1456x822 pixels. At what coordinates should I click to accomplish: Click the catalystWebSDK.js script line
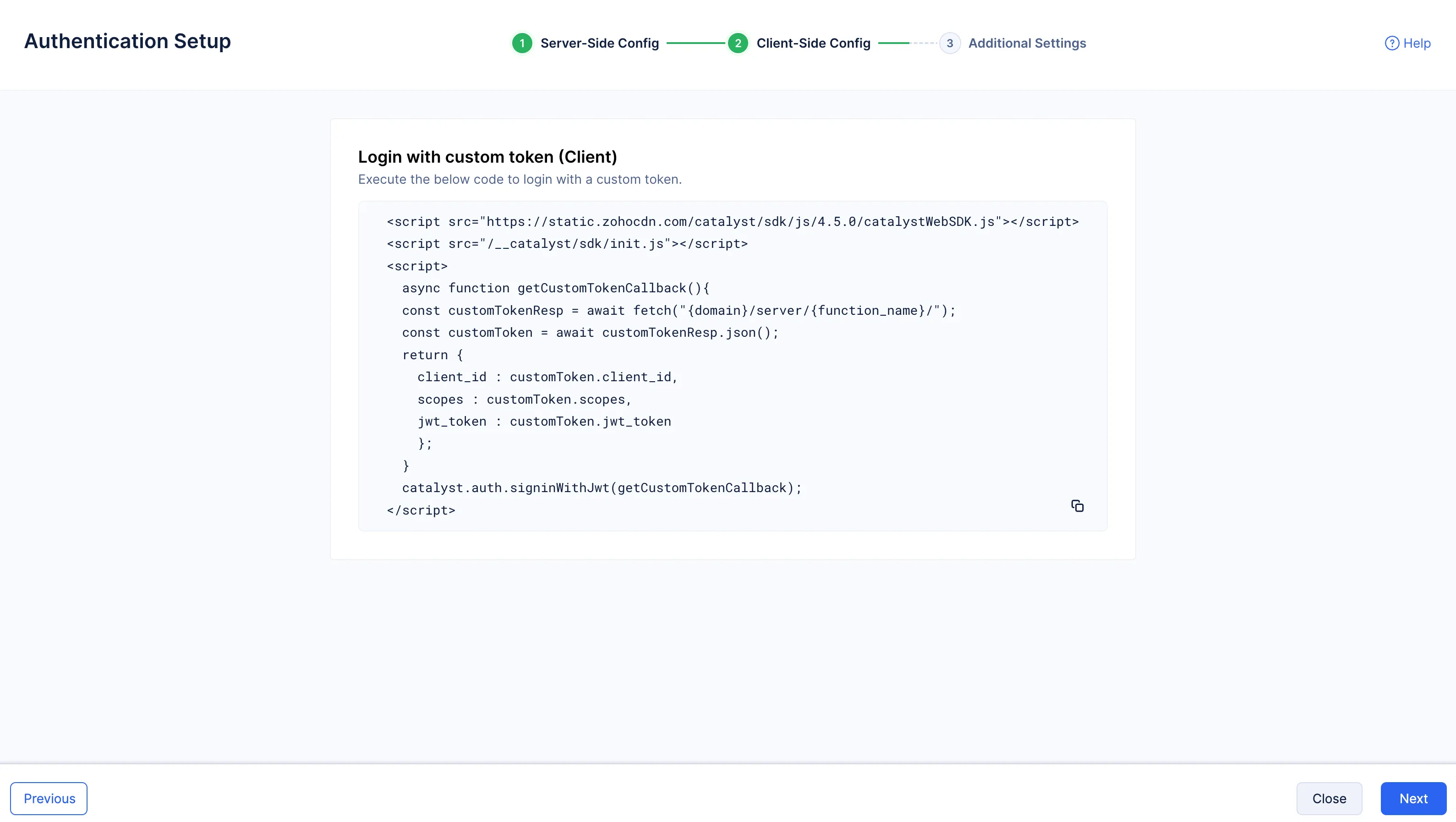coord(733,222)
